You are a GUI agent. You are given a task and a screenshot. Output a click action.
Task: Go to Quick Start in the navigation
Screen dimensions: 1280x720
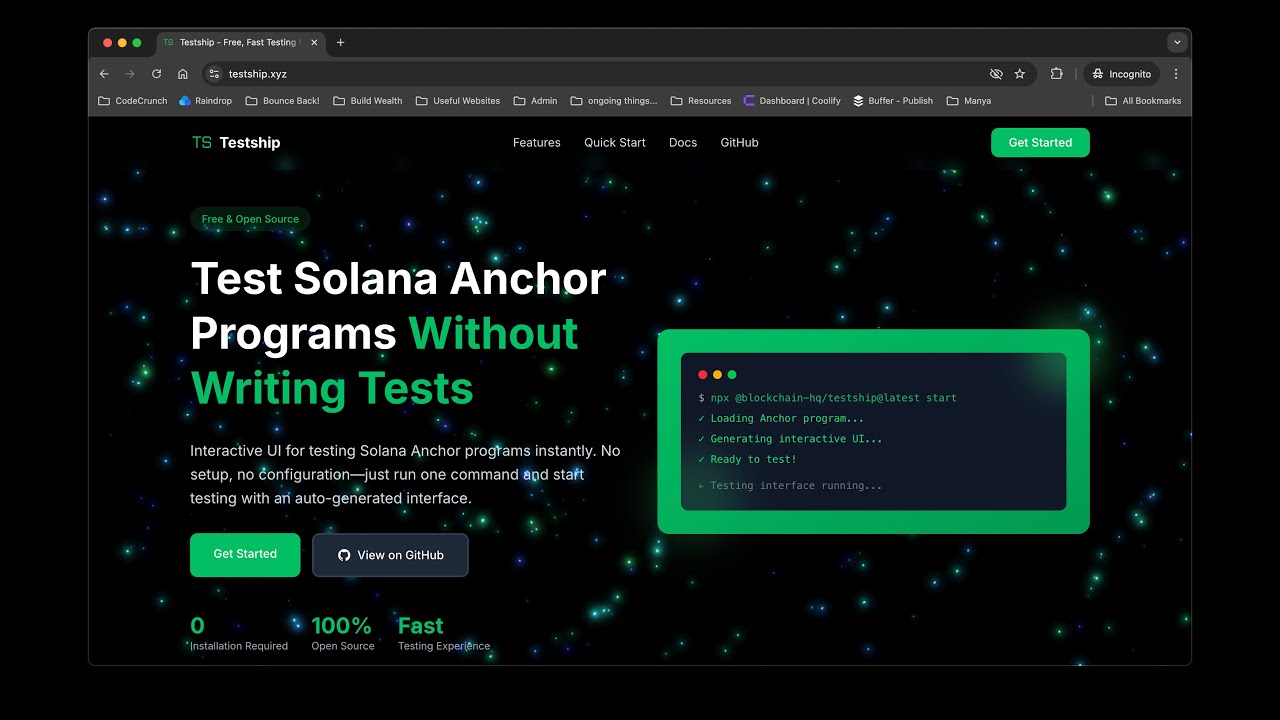pyautogui.click(x=615, y=143)
